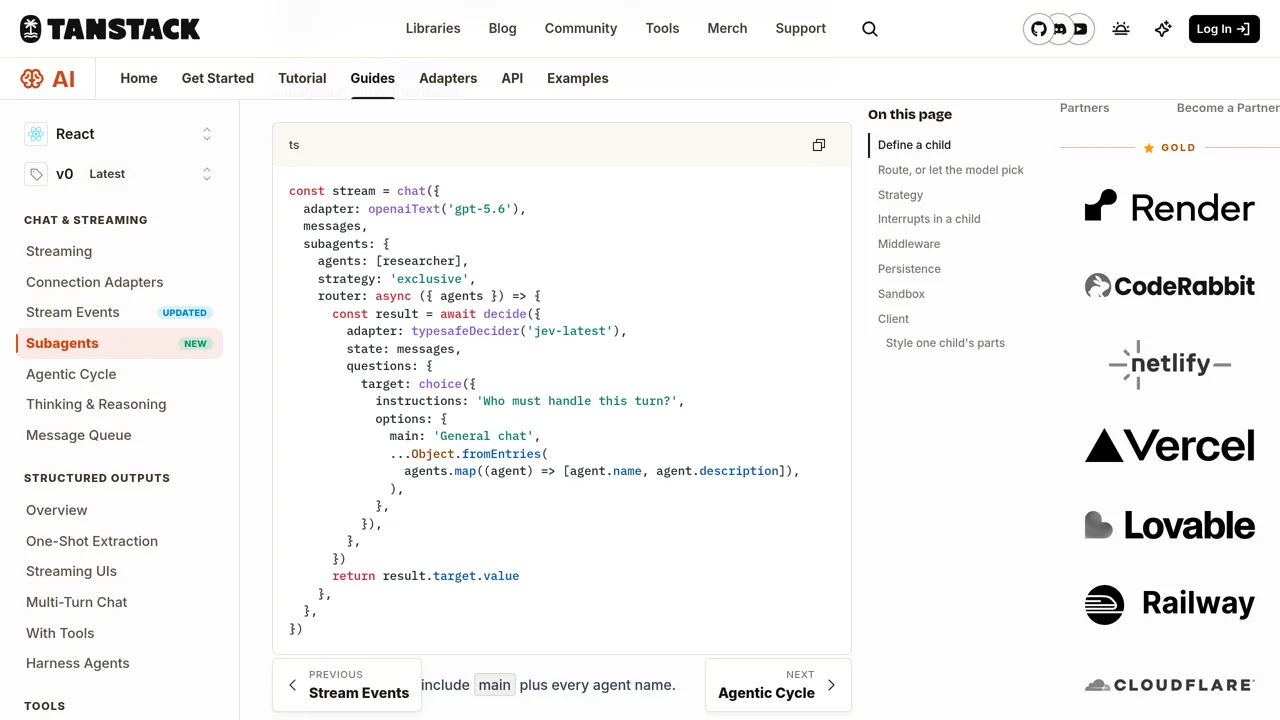Jump to Style one child's parts

tap(945, 343)
